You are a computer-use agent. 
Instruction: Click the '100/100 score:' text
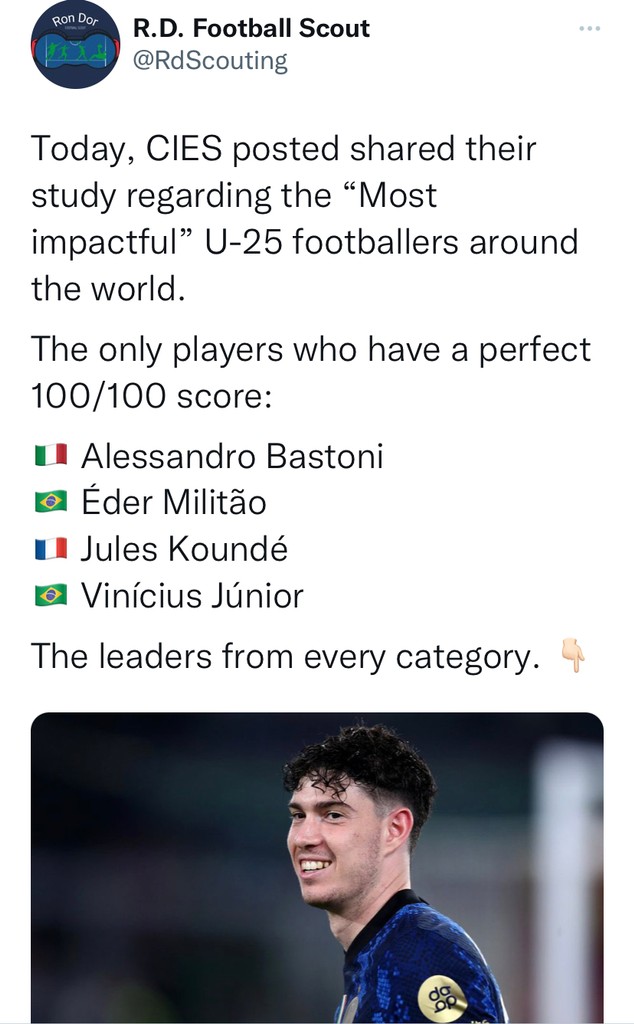(x=151, y=395)
